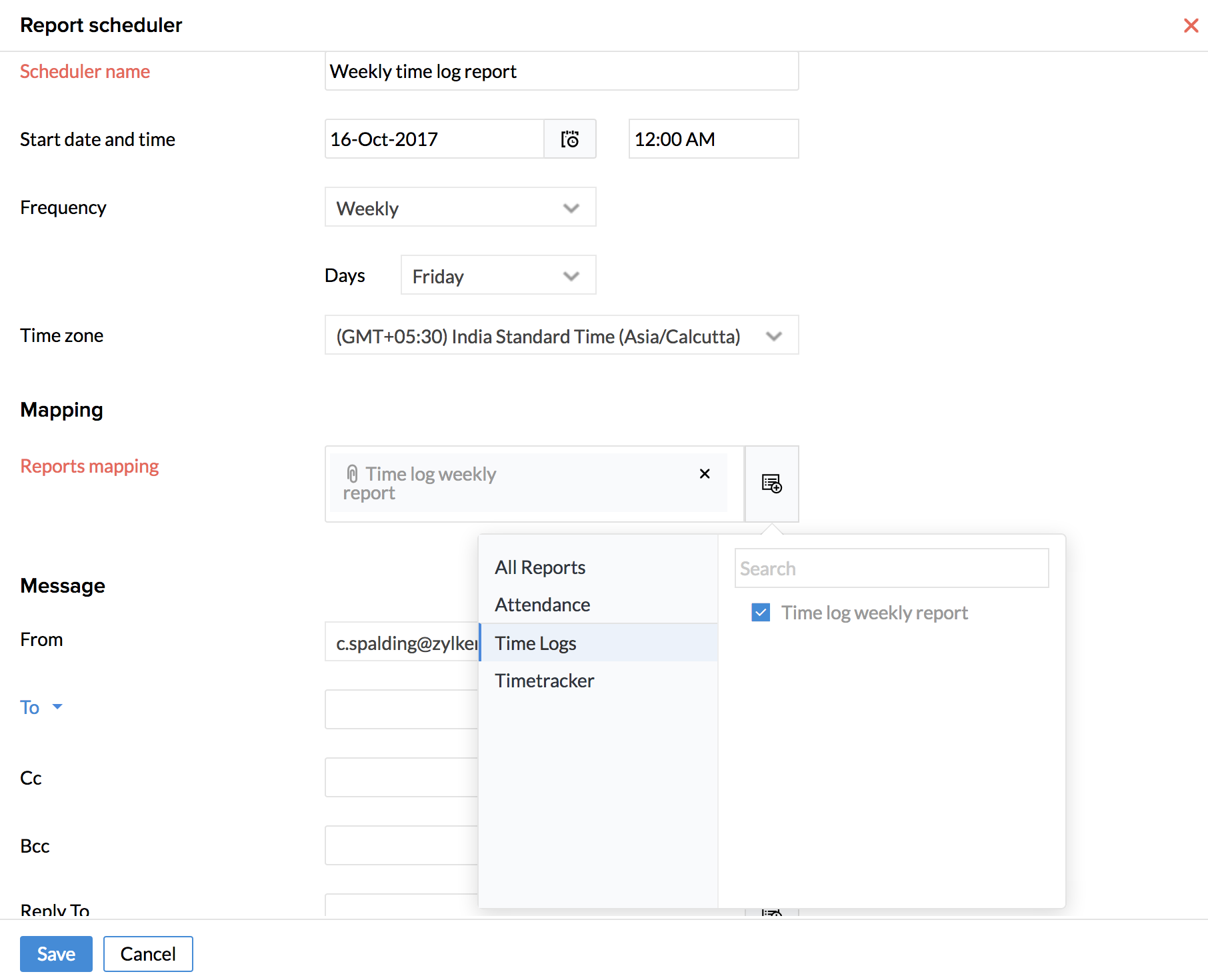The image size is (1208, 980).
Task: Choose the Attendance report category
Action: (x=542, y=605)
